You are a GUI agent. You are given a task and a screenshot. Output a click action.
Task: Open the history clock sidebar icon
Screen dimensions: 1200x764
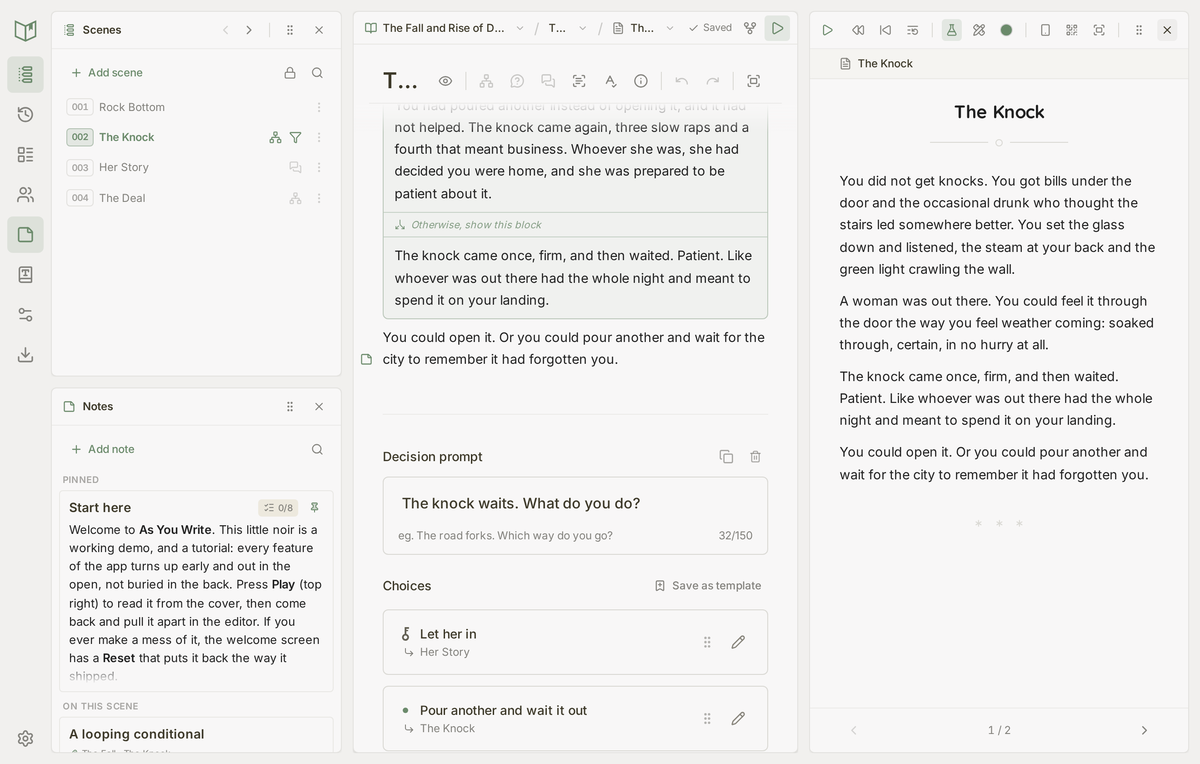25,114
